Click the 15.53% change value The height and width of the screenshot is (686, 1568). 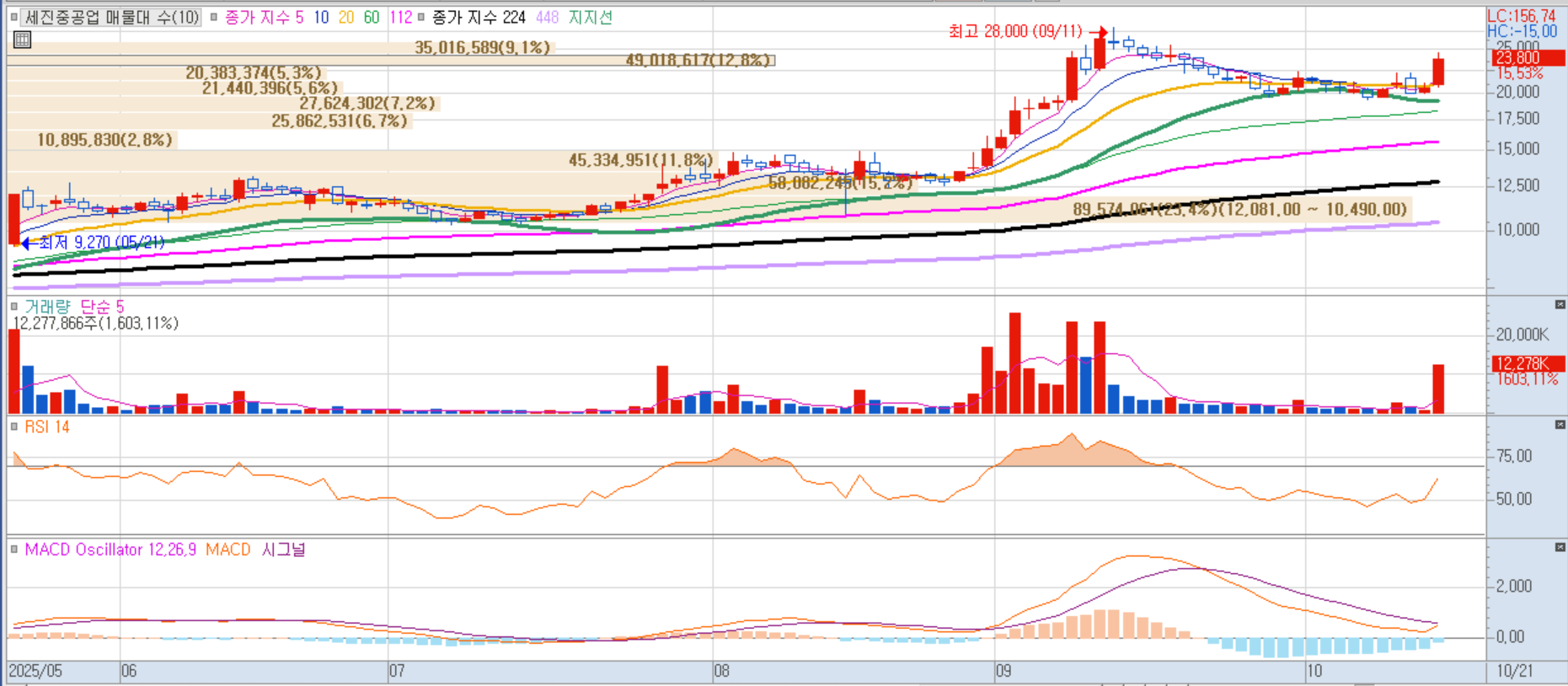1518,73
